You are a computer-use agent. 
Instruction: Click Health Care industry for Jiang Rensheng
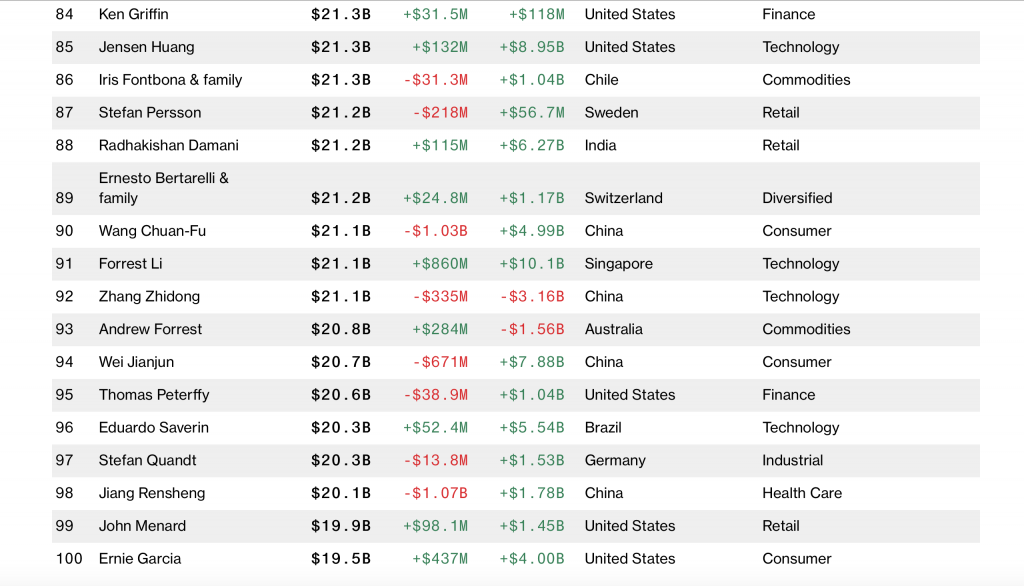click(x=802, y=493)
